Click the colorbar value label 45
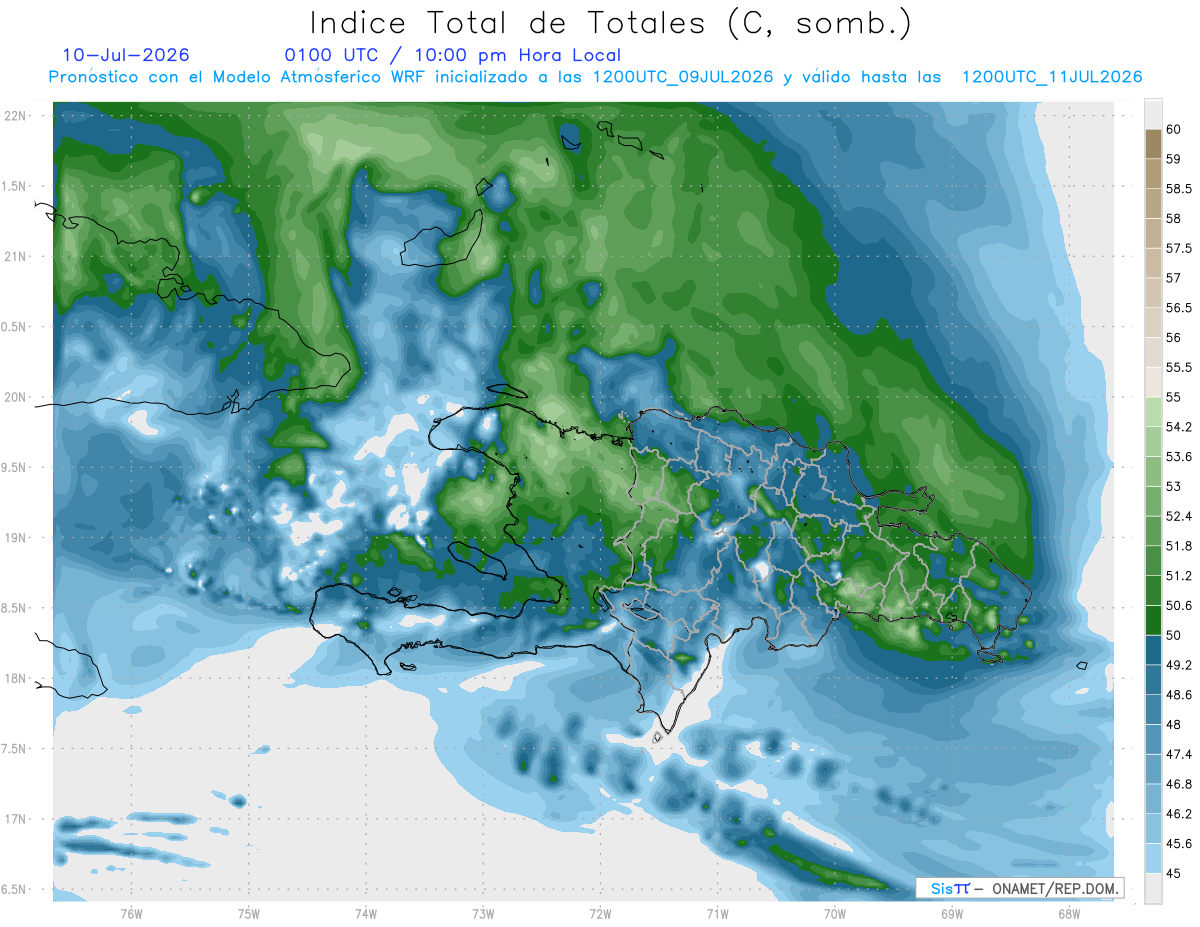This screenshot has height=927, width=1200. tap(1174, 873)
